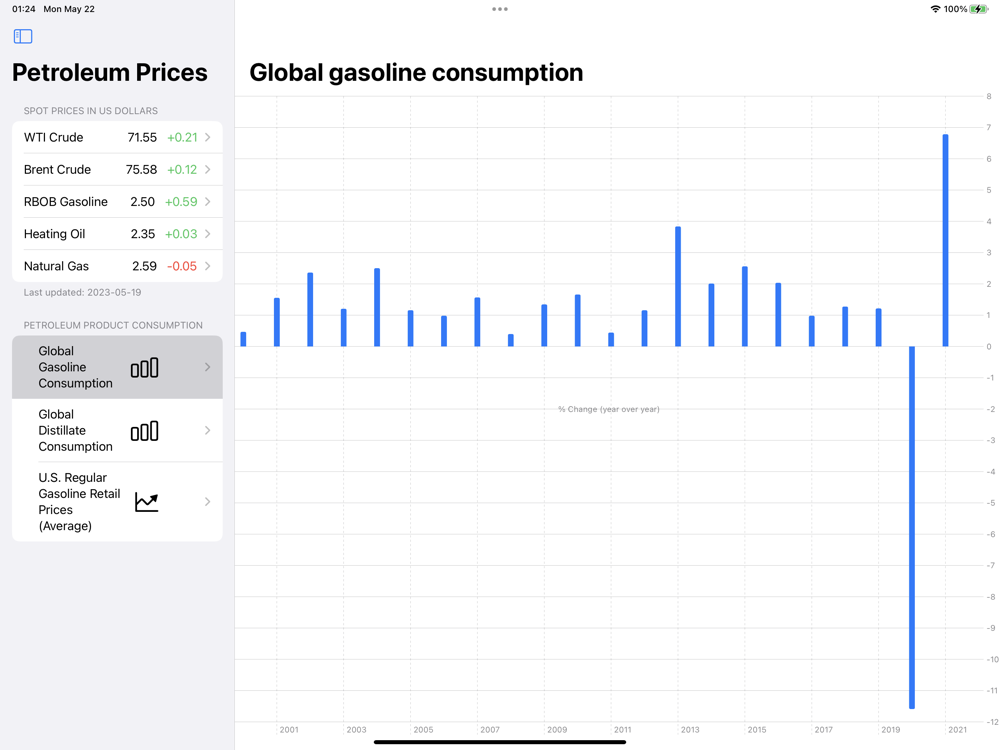Screen dimensions: 1000x750
Task: Tap the battery status icon
Action: (978, 9)
